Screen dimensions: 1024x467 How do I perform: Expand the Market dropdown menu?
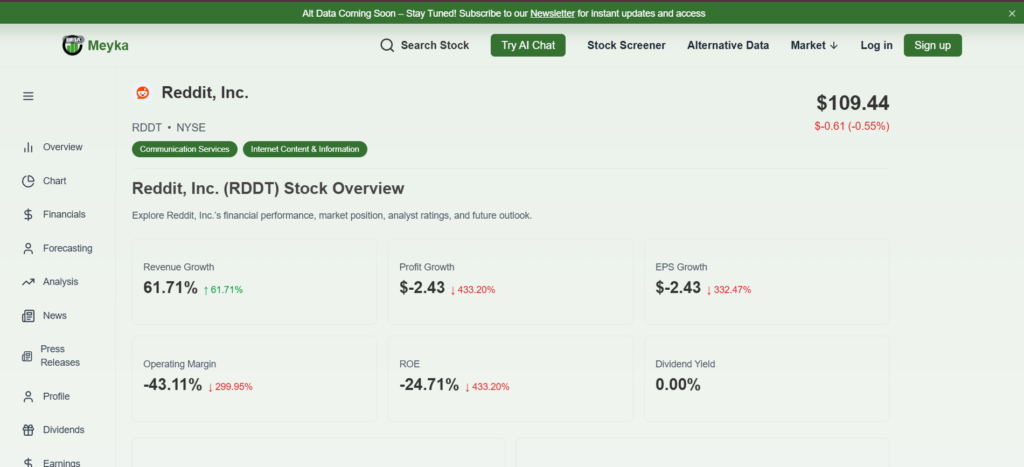(x=814, y=45)
